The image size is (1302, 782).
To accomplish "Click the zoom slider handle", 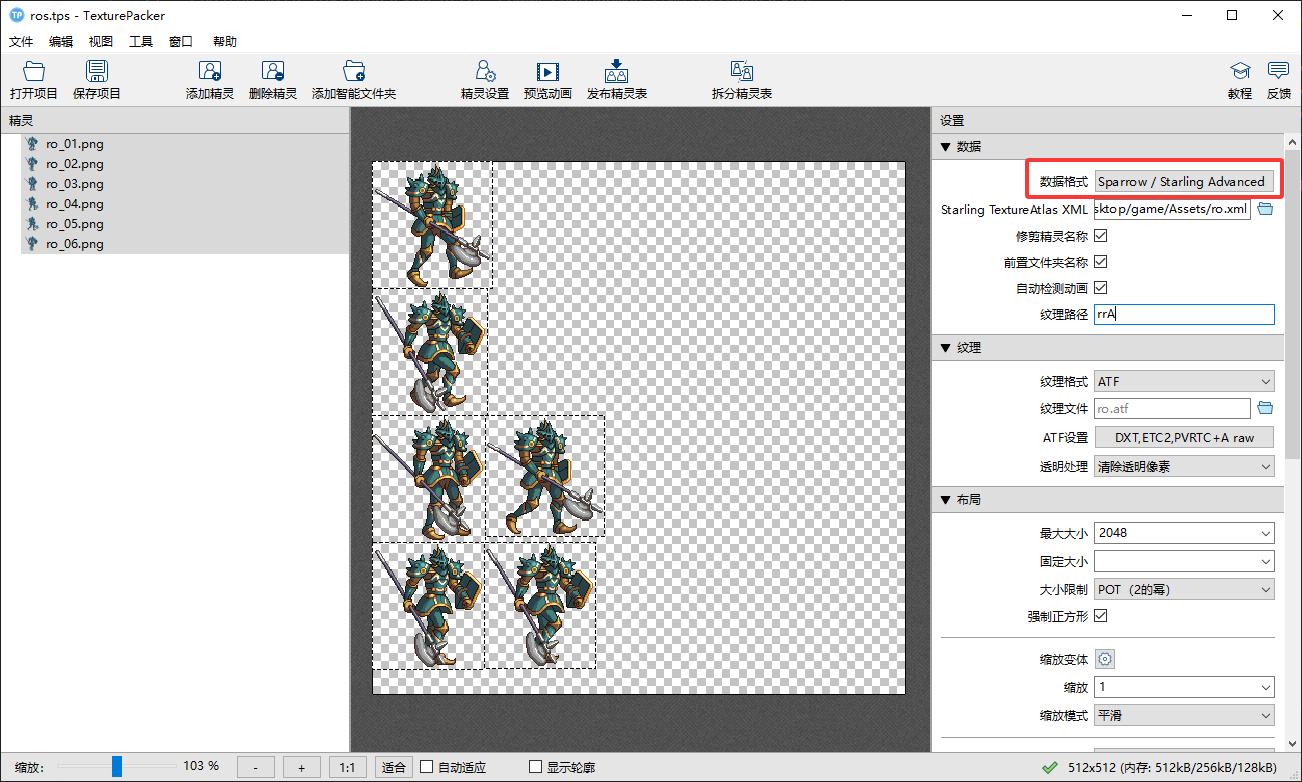I will (117, 767).
